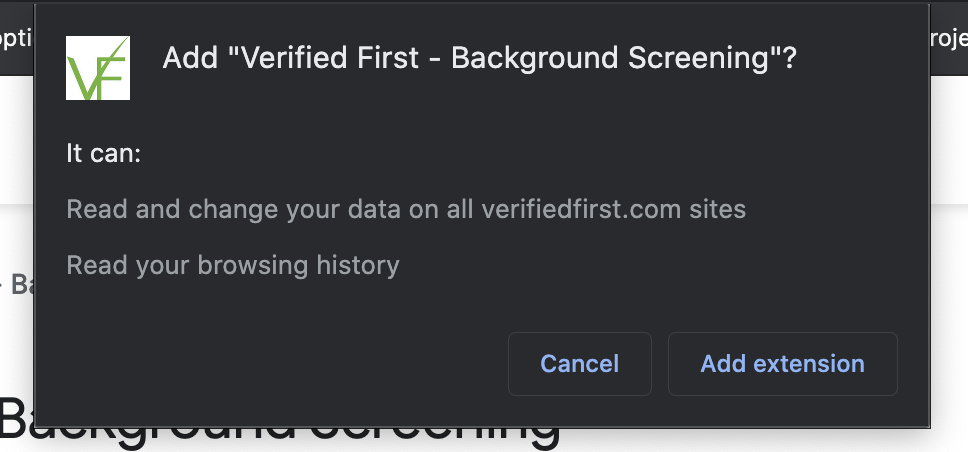This screenshot has width=968, height=452.
Task: Dismiss the dialog with Cancel
Action: [x=580, y=364]
